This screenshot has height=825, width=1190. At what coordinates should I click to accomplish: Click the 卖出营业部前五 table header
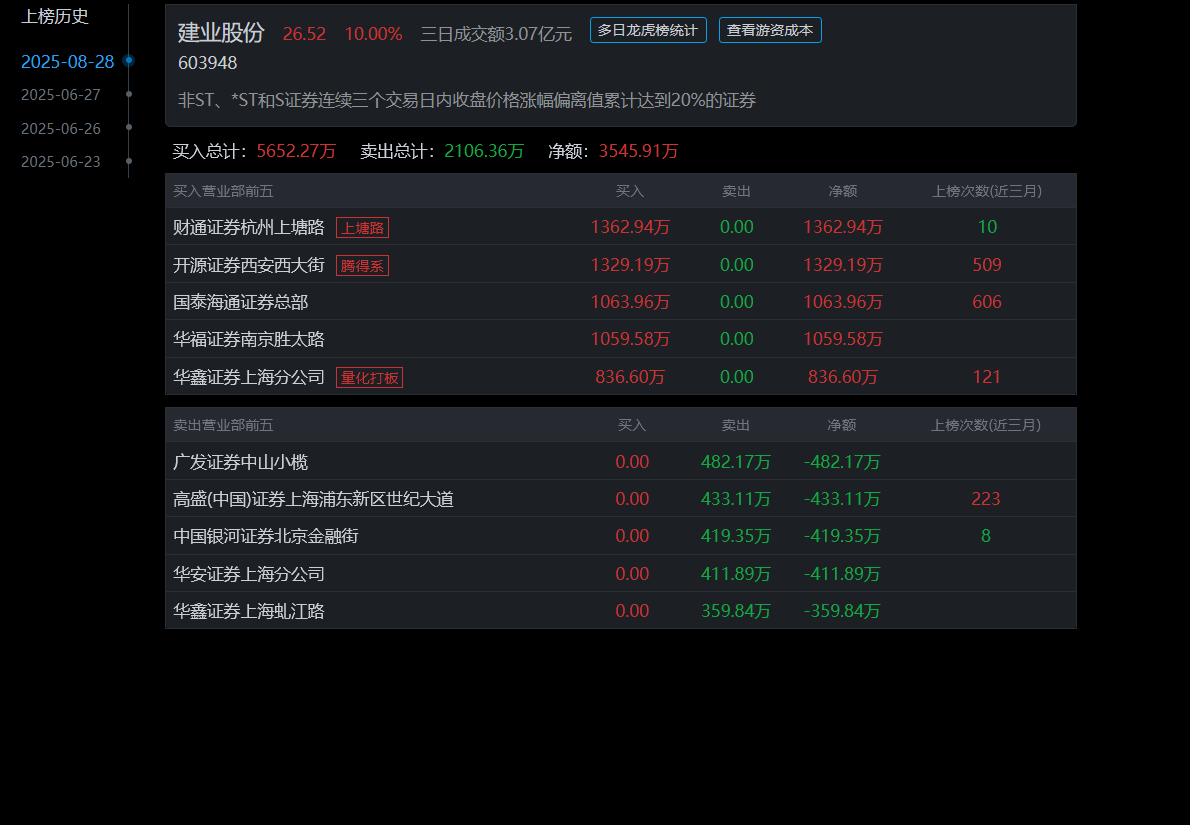tap(223, 425)
